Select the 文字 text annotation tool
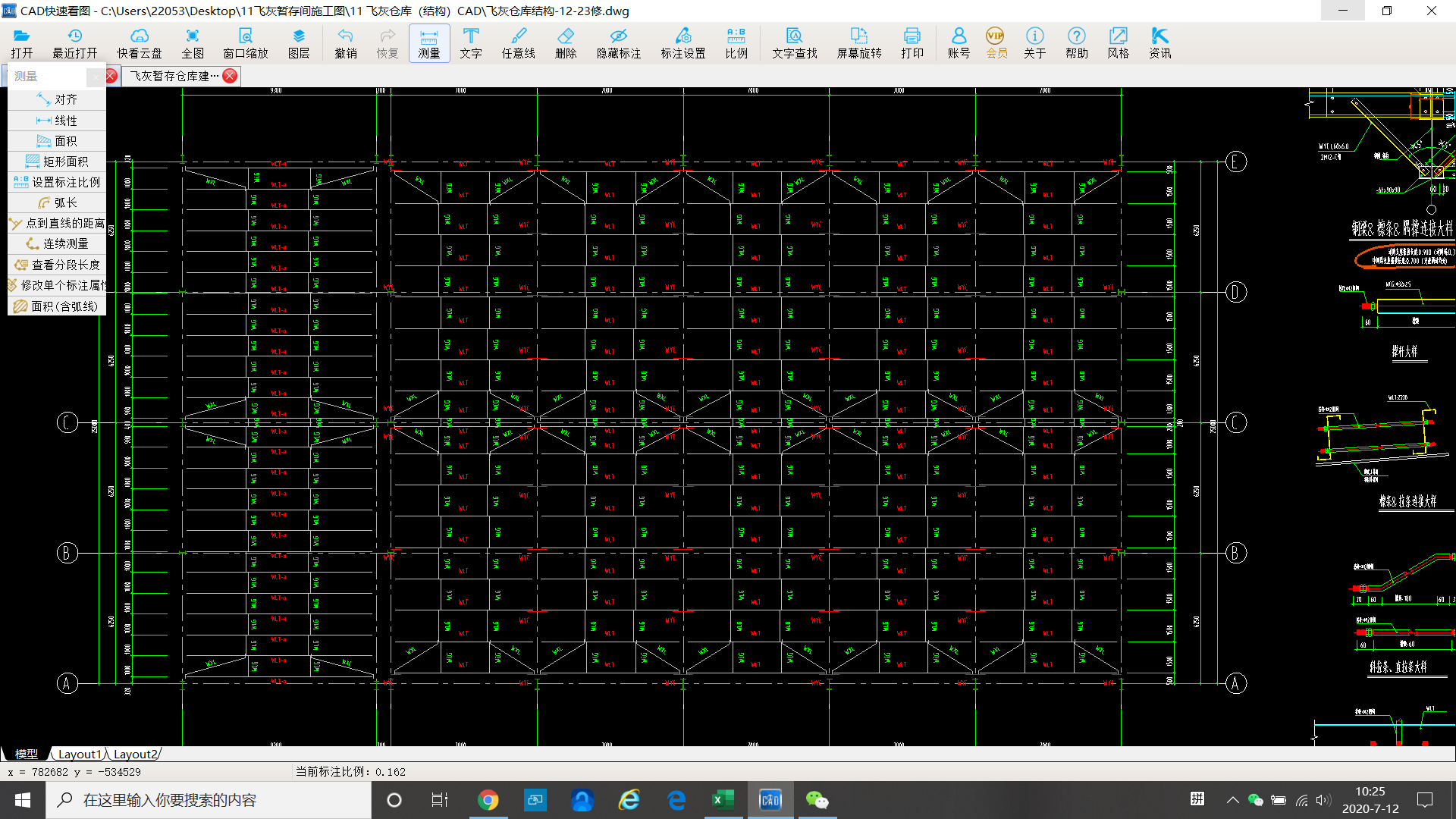Screen dimensions: 1456x819 [471, 43]
